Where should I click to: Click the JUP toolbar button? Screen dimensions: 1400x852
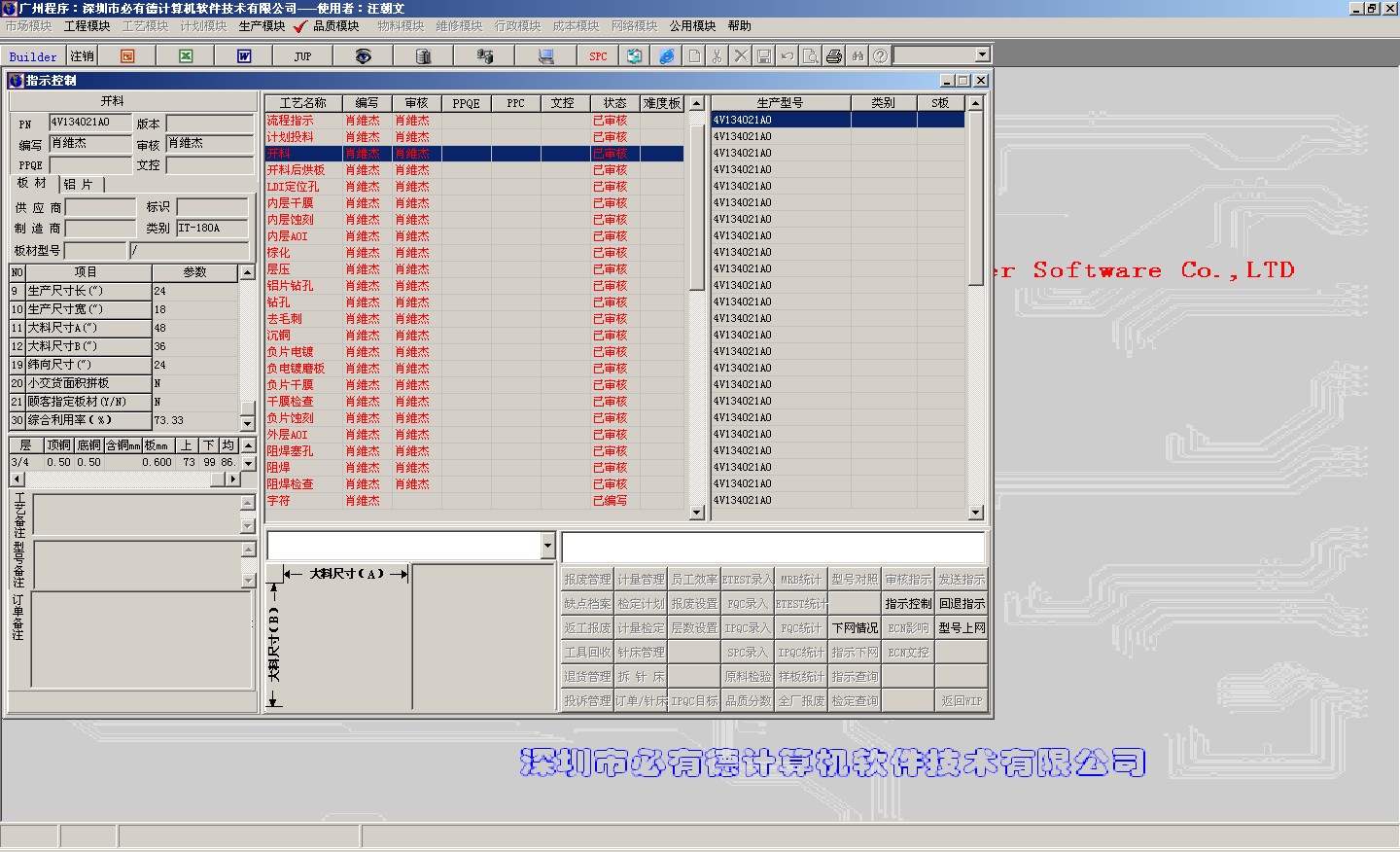303,56
